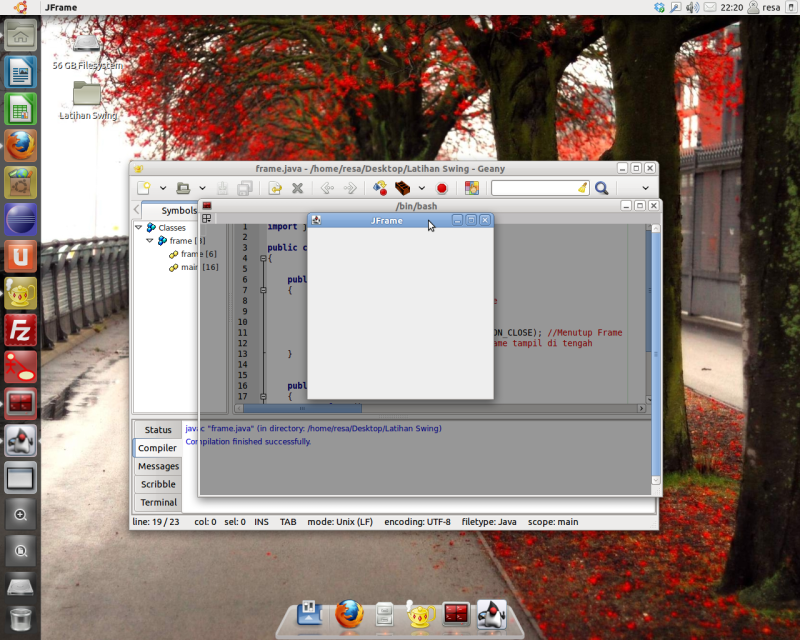Screen dimensions: 800x640
Task: Launch LibreOffice Writer from the launcher
Action: [x=20, y=71]
